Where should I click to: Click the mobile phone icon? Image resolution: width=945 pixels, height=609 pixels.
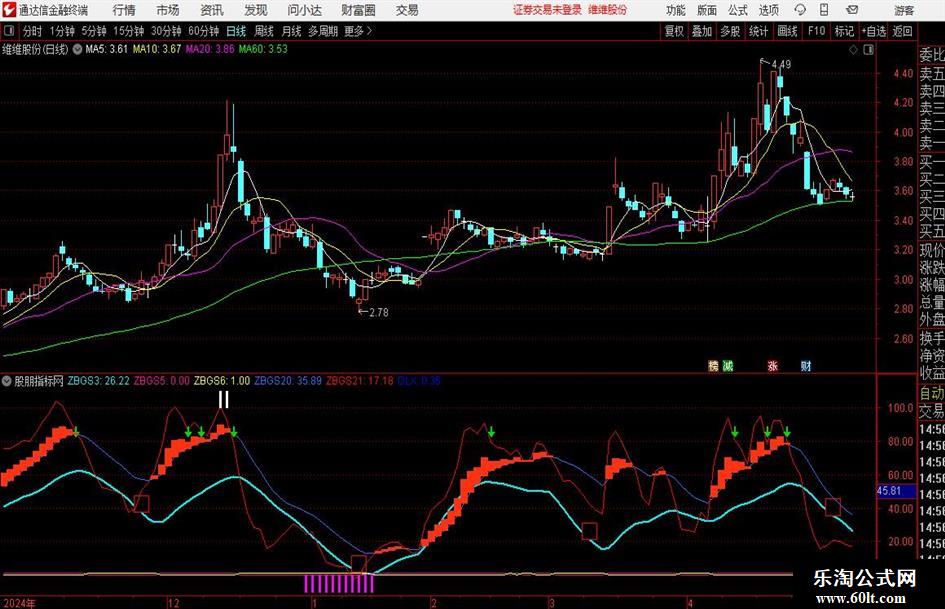click(824, 10)
